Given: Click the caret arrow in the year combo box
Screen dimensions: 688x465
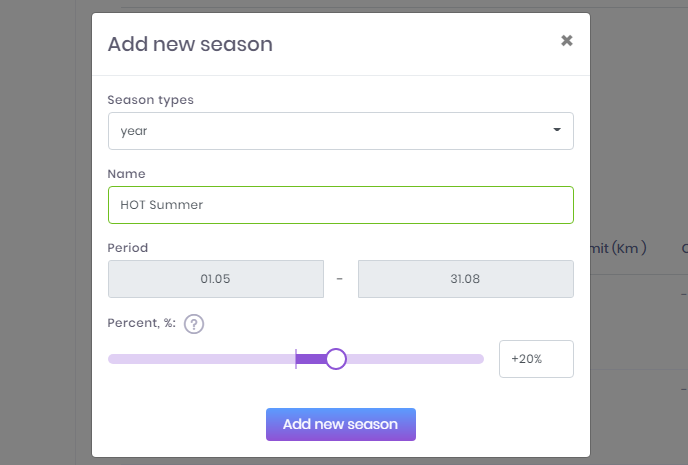Looking at the screenshot, I should click(557, 131).
